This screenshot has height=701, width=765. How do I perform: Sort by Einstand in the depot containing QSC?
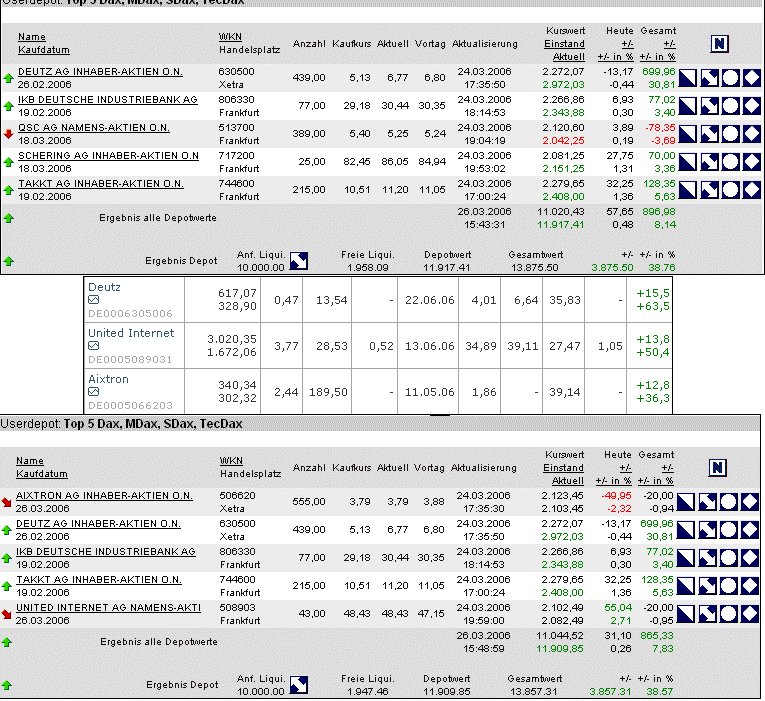pyautogui.click(x=564, y=44)
